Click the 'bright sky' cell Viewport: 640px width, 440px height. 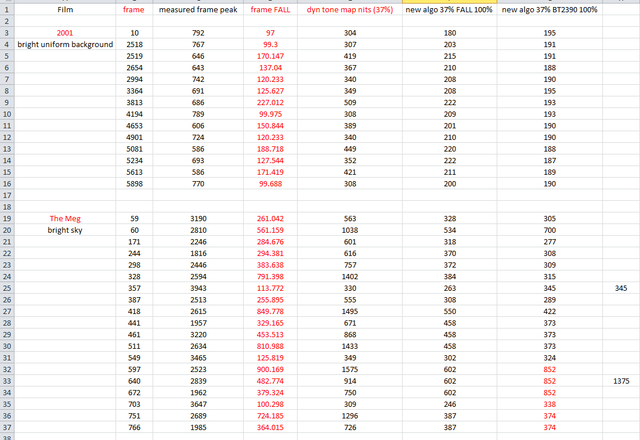pyautogui.click(x=65, y=230)
